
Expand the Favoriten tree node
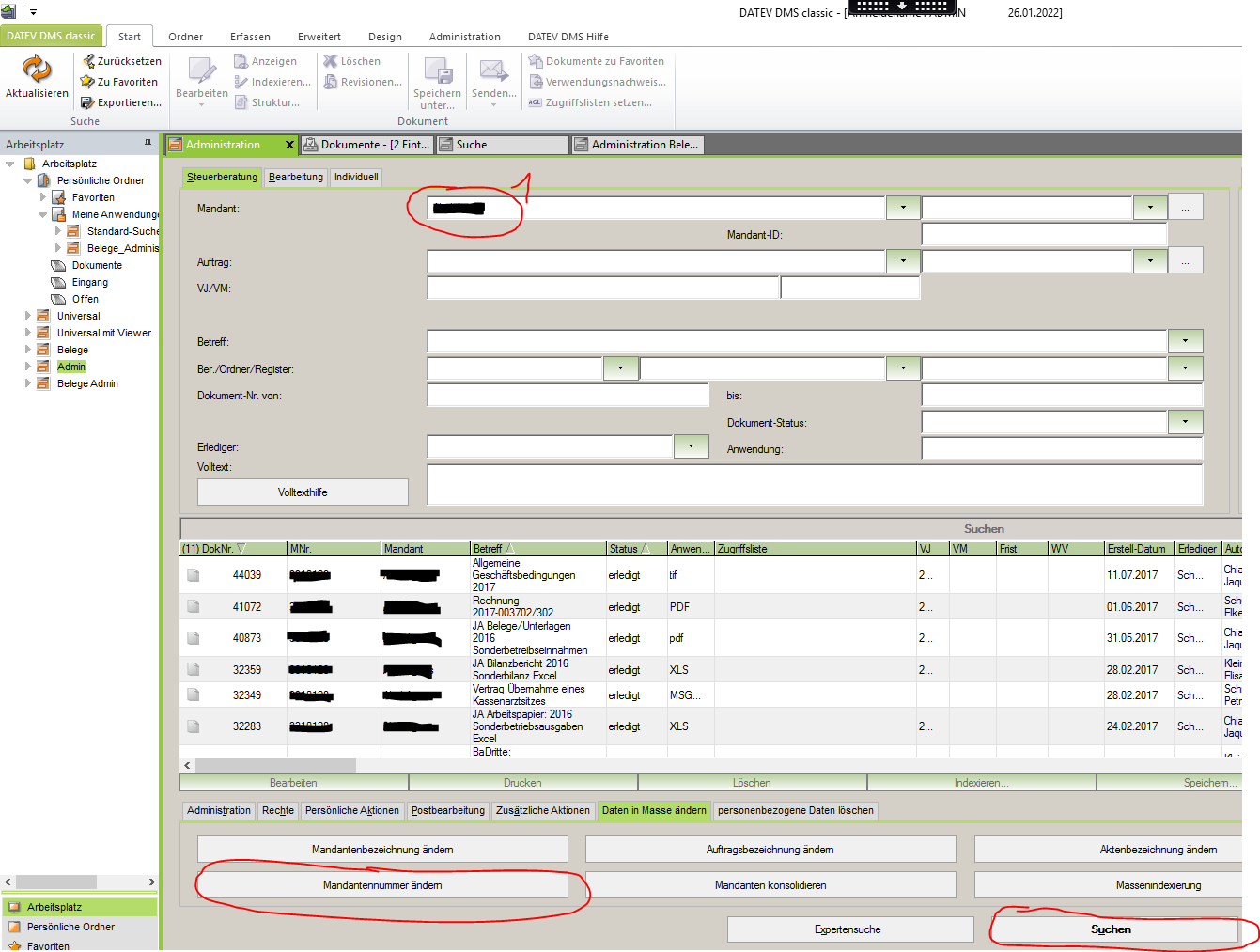(x=43, y=197)
